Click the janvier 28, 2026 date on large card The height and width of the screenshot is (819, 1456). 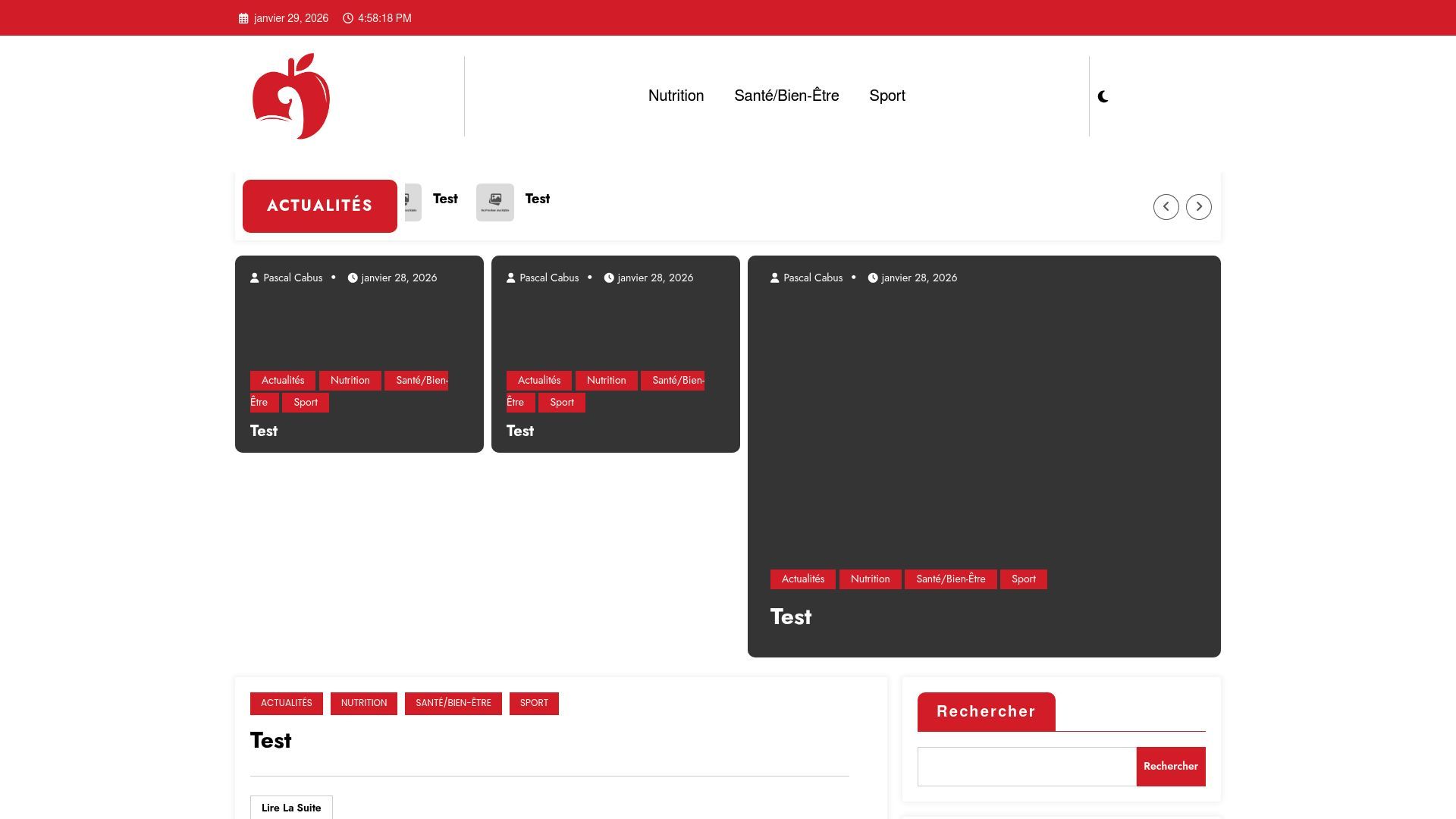tap(919, 278)
